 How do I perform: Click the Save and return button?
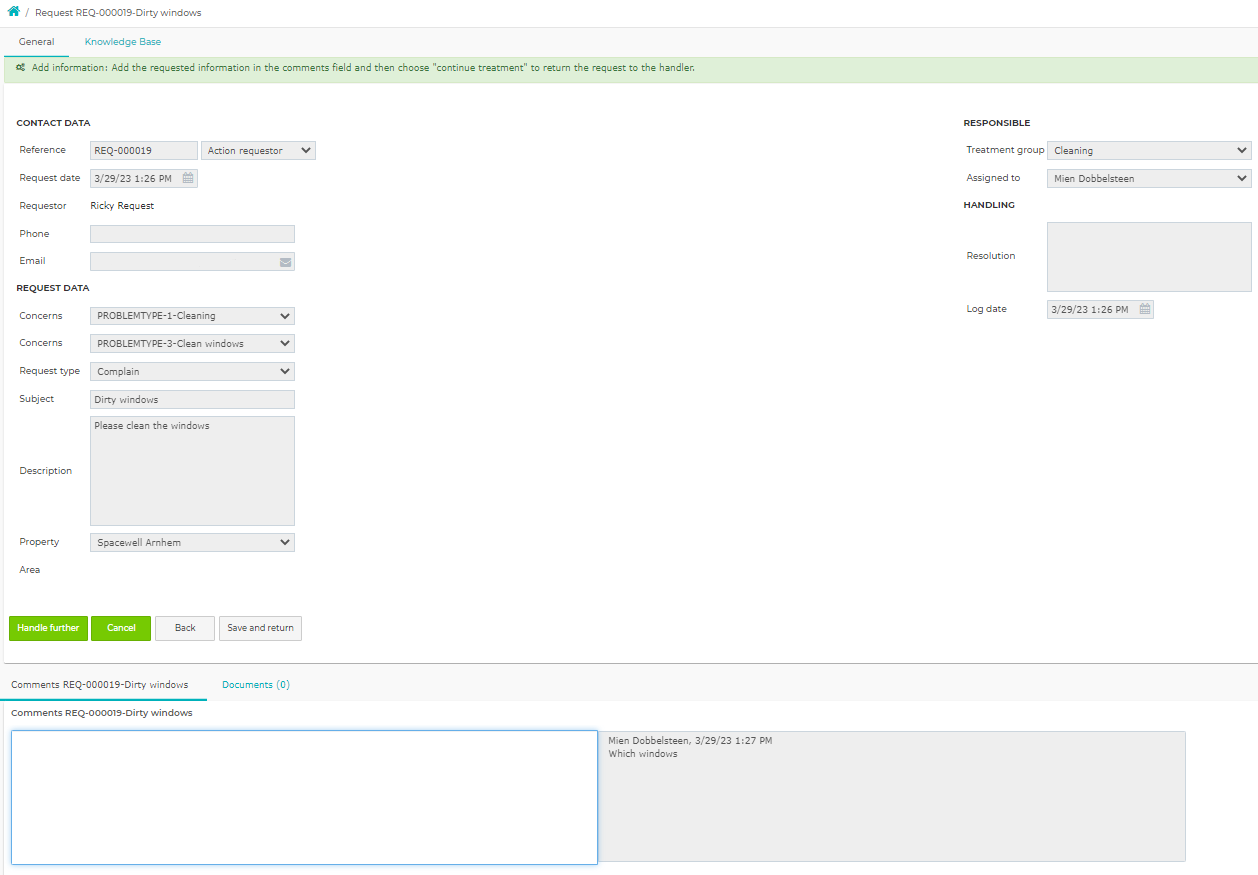pyautogui.click(x=260, y=628)
